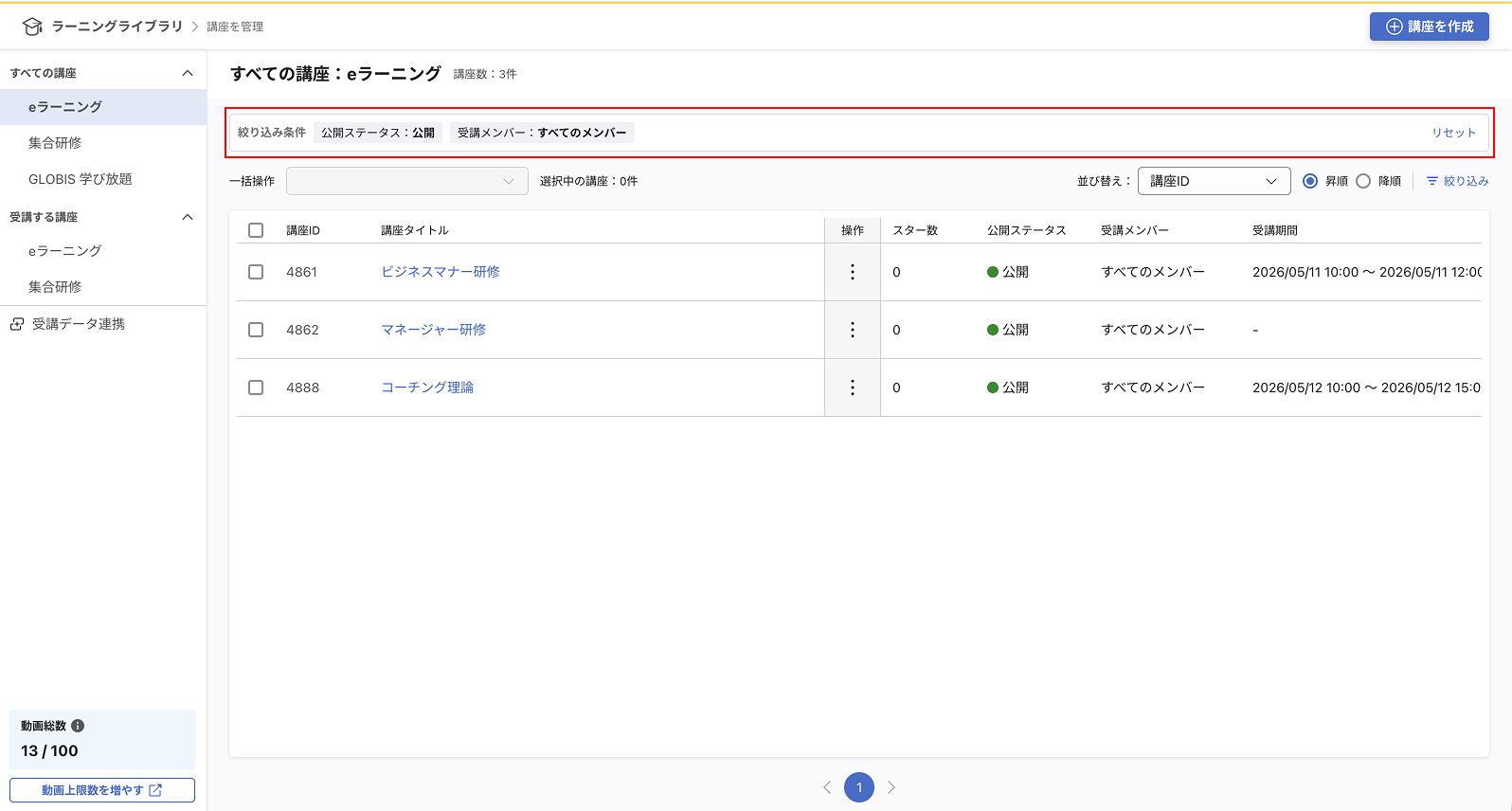Open the three-dot menu for マネージャー研修
This screenshot has width=1512, height=811.
pyautogui.click(x=853, y=330)
